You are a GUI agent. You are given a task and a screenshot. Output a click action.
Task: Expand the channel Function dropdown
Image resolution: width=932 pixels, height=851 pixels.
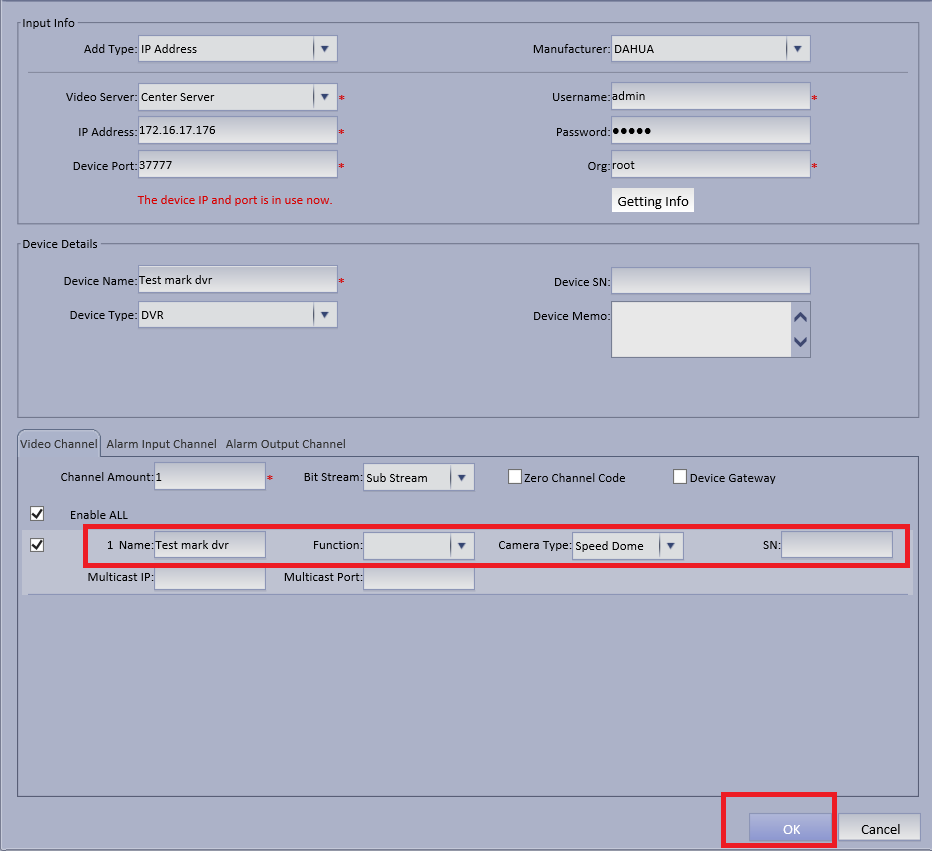418,546
